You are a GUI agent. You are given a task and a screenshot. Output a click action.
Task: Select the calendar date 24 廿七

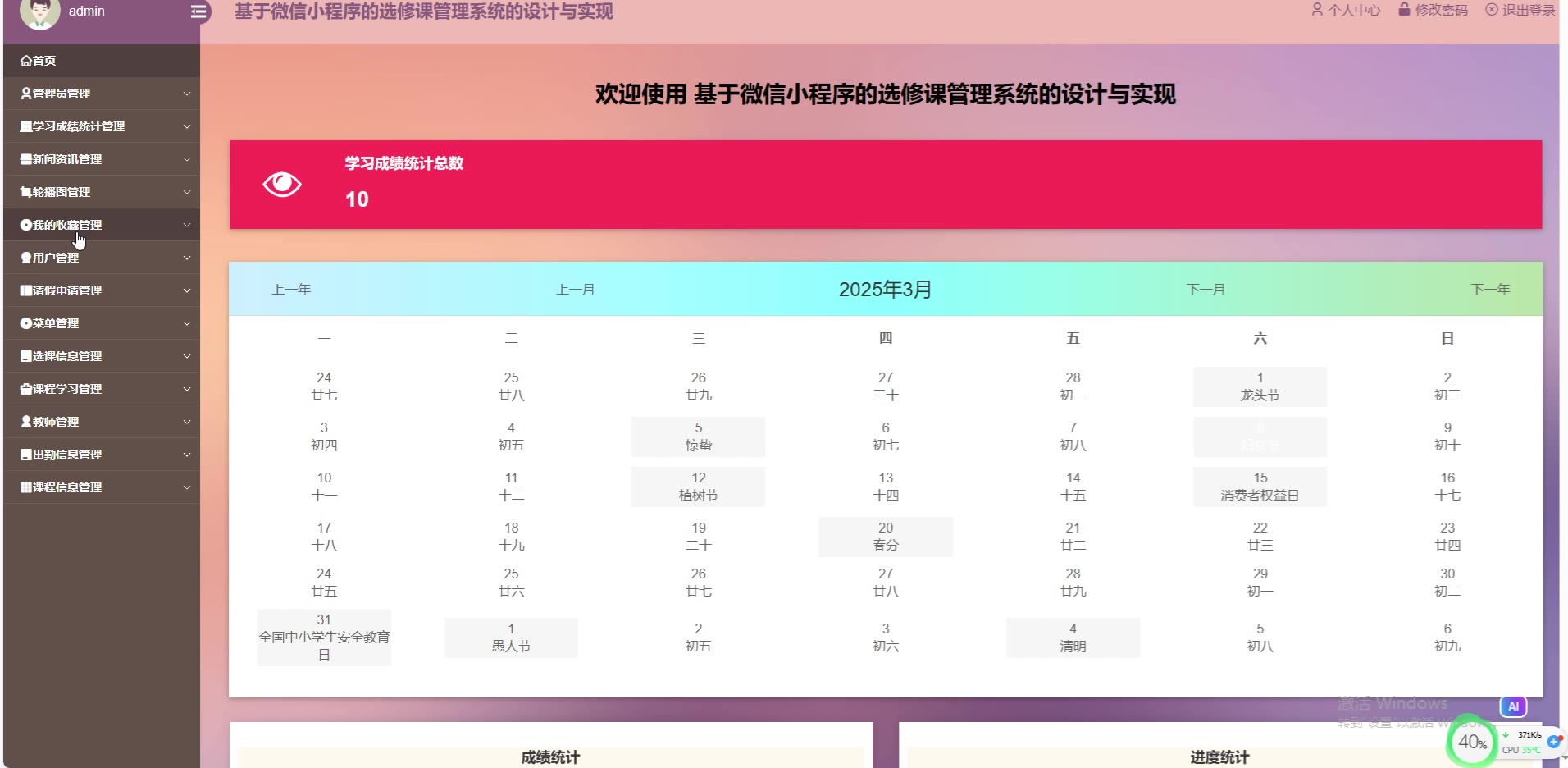point(324,386)
